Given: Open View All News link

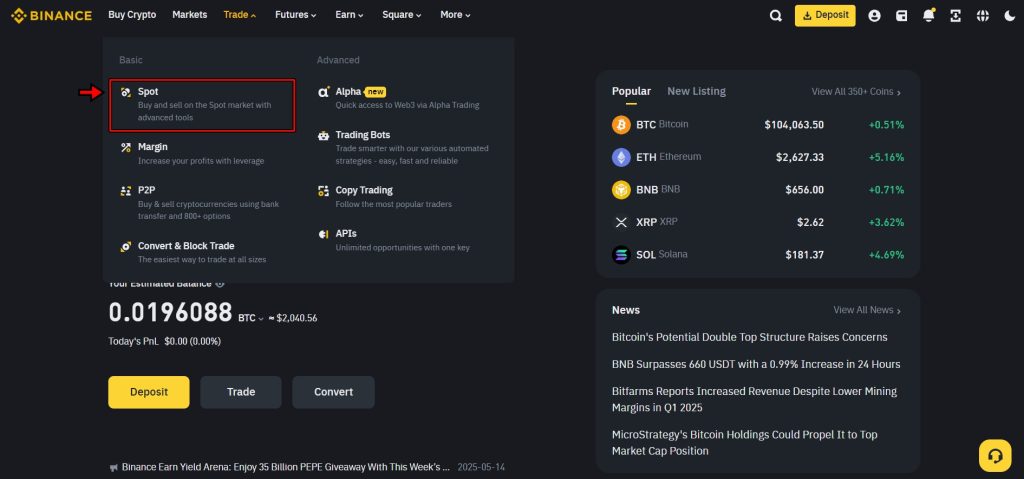Looking at the screenshot, I should pos(867,310).
